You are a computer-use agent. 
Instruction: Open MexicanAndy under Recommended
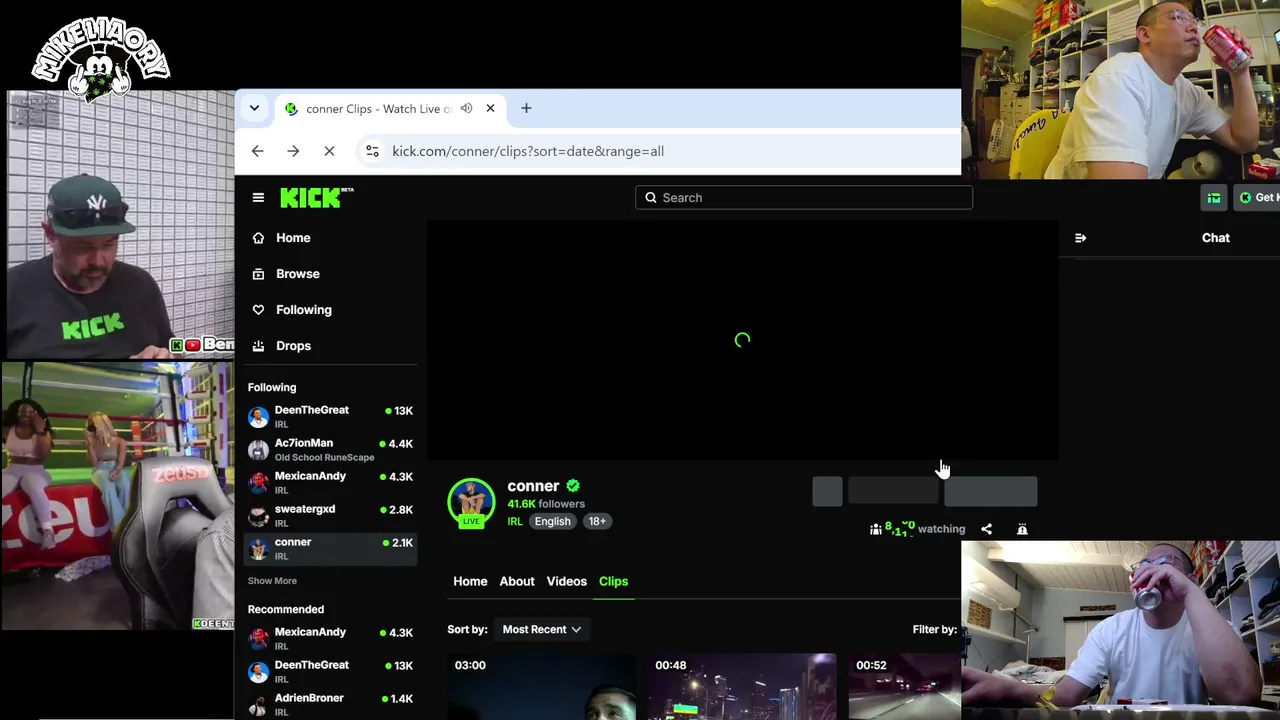[330, 638]
